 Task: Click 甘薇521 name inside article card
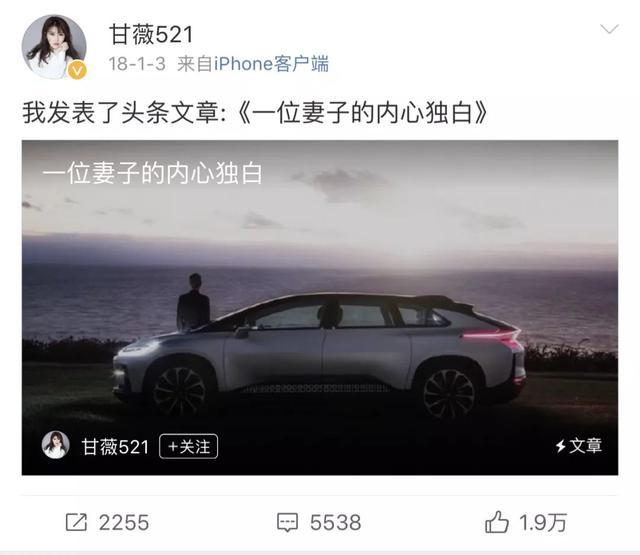[115, 446]
